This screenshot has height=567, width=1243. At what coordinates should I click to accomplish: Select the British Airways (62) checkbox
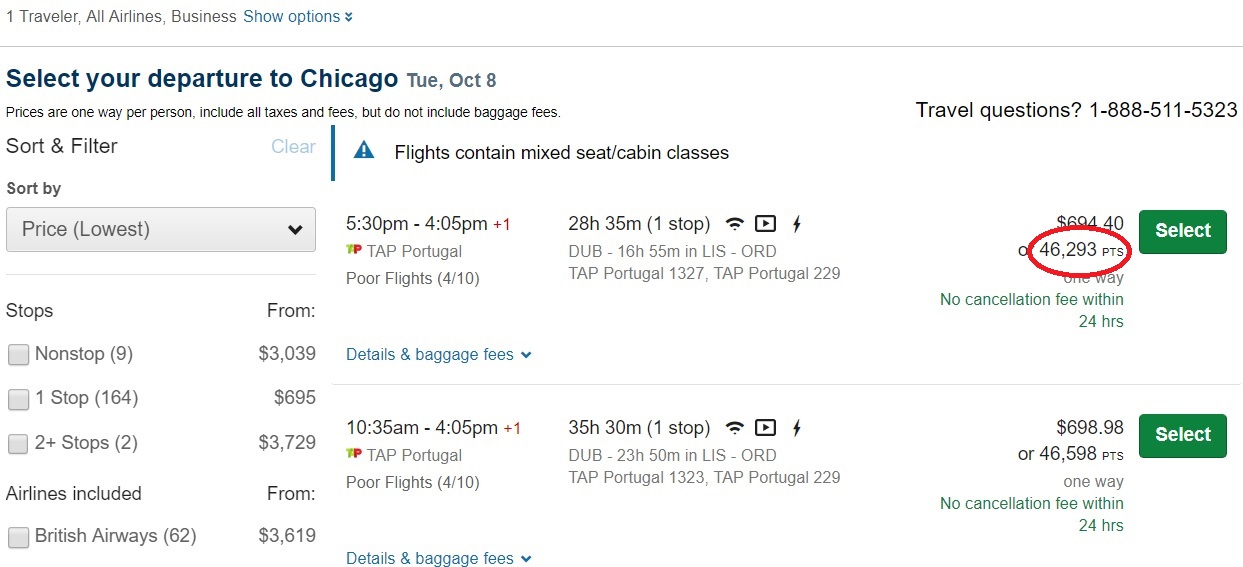click(18, 537)
